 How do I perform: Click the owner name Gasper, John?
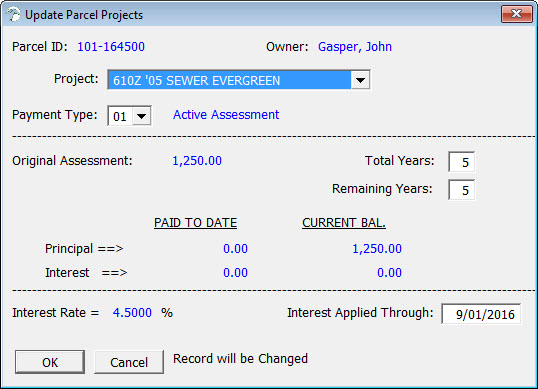click(x=355, y=47)
